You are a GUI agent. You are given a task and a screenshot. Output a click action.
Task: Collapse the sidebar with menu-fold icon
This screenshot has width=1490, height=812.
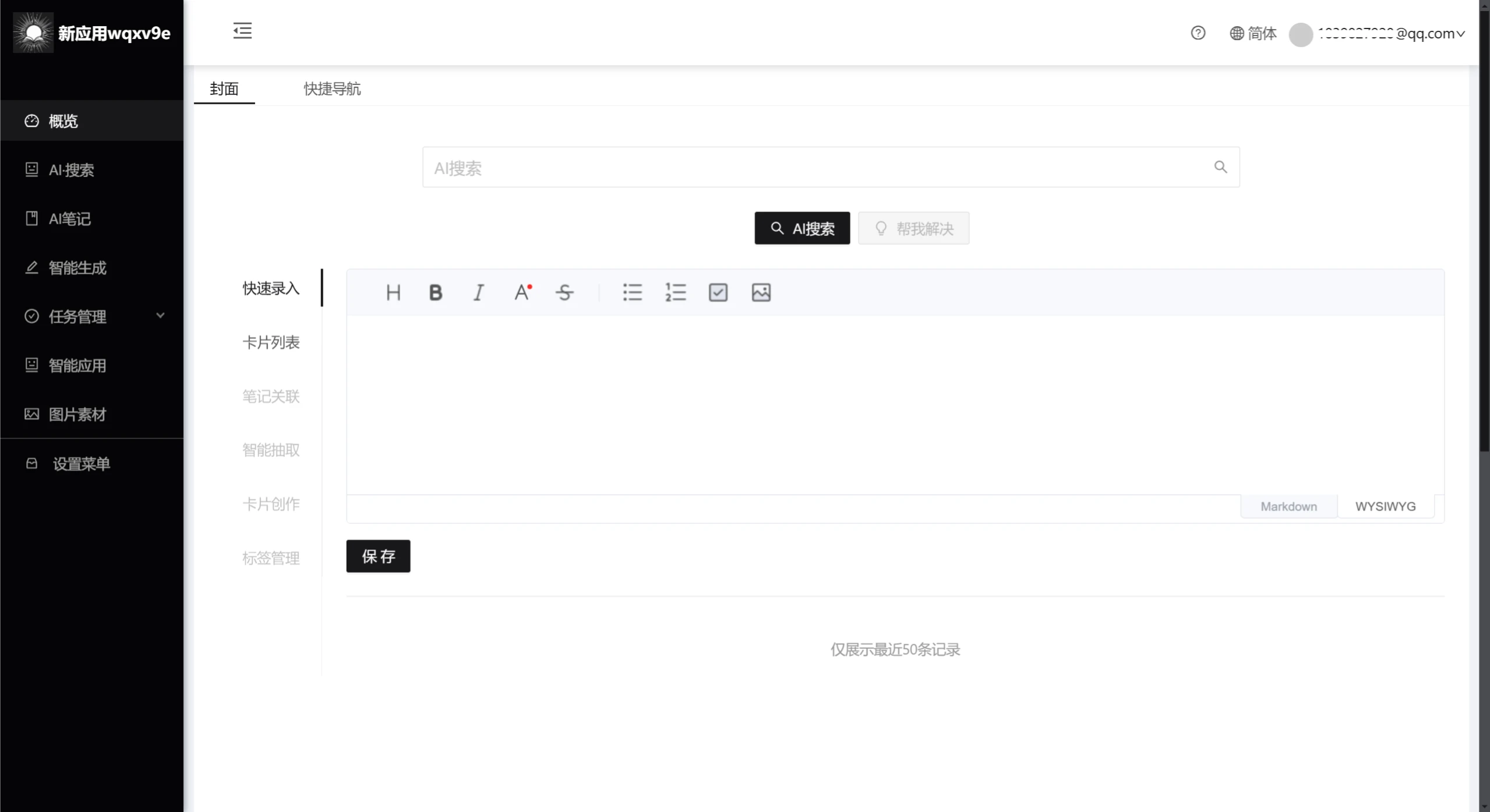pos(242,31)
